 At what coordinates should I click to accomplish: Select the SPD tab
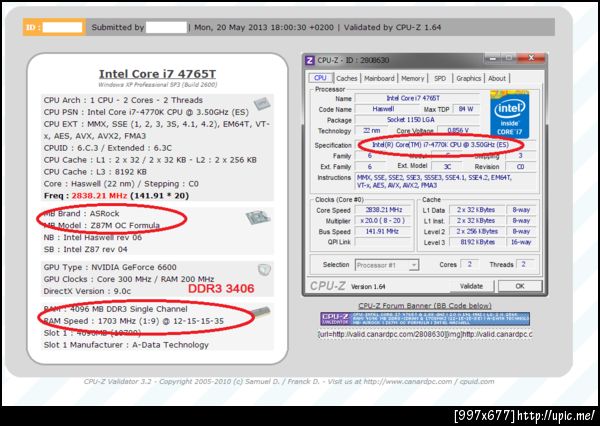440,78
